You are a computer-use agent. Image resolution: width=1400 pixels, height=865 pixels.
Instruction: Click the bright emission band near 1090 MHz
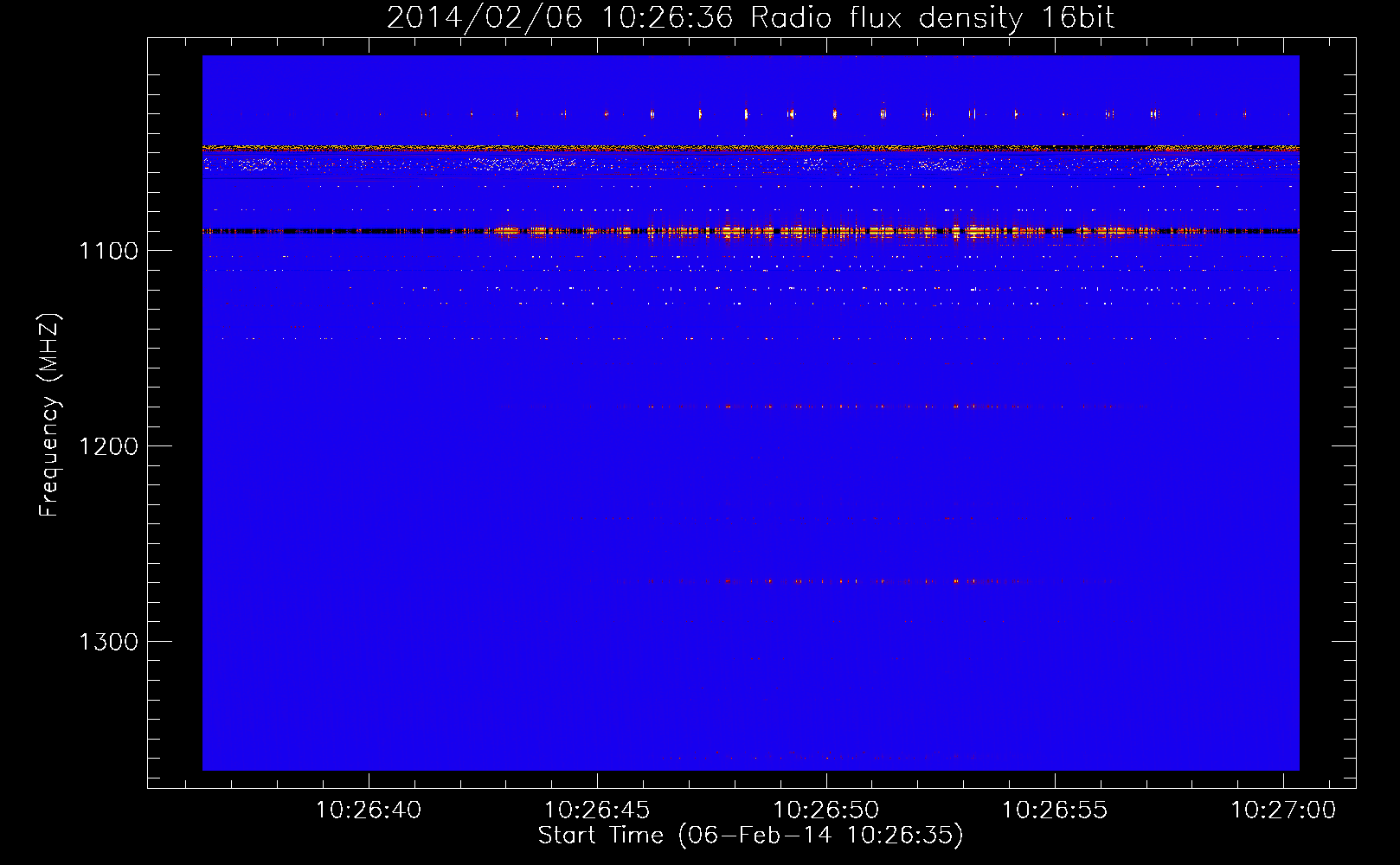(x=750, y=231)
